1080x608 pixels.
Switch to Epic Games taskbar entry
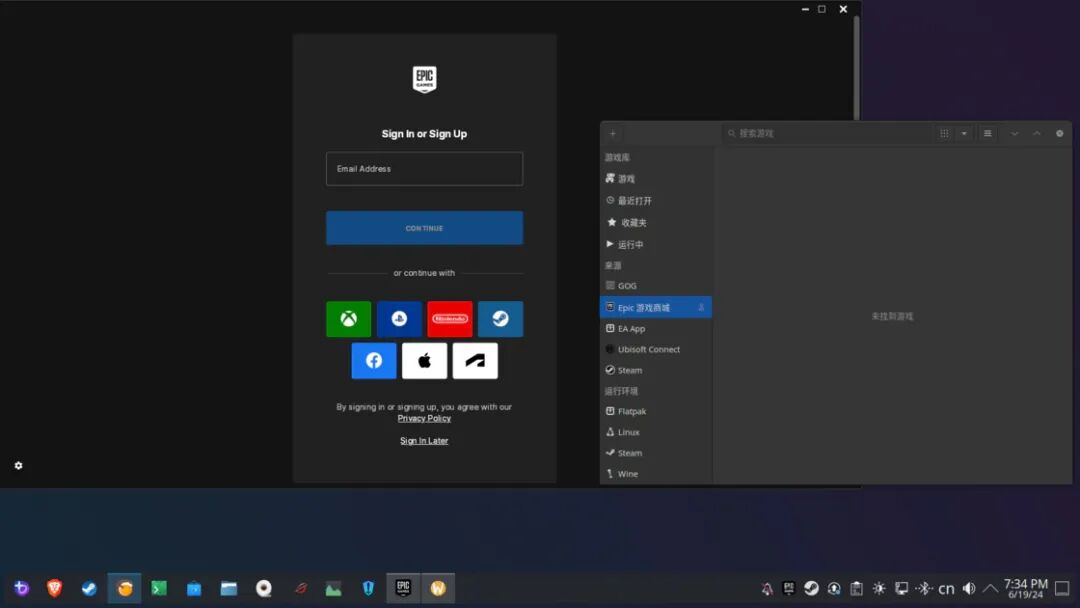[403, 588]
